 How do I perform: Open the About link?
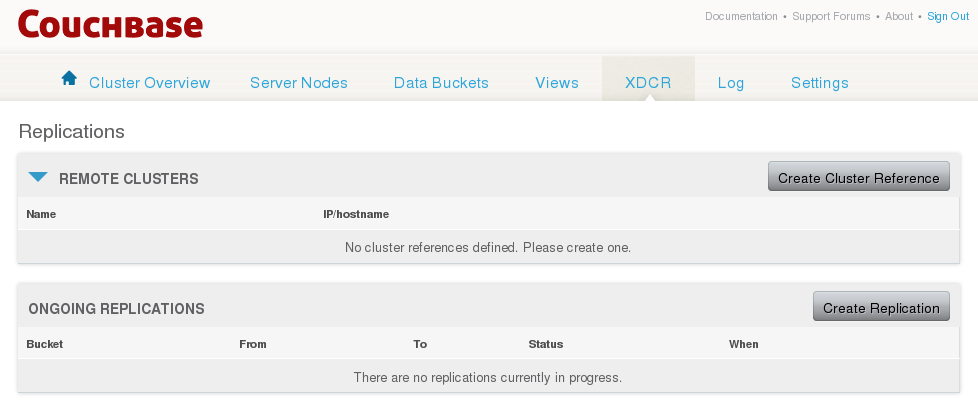(x=899, y=16)
